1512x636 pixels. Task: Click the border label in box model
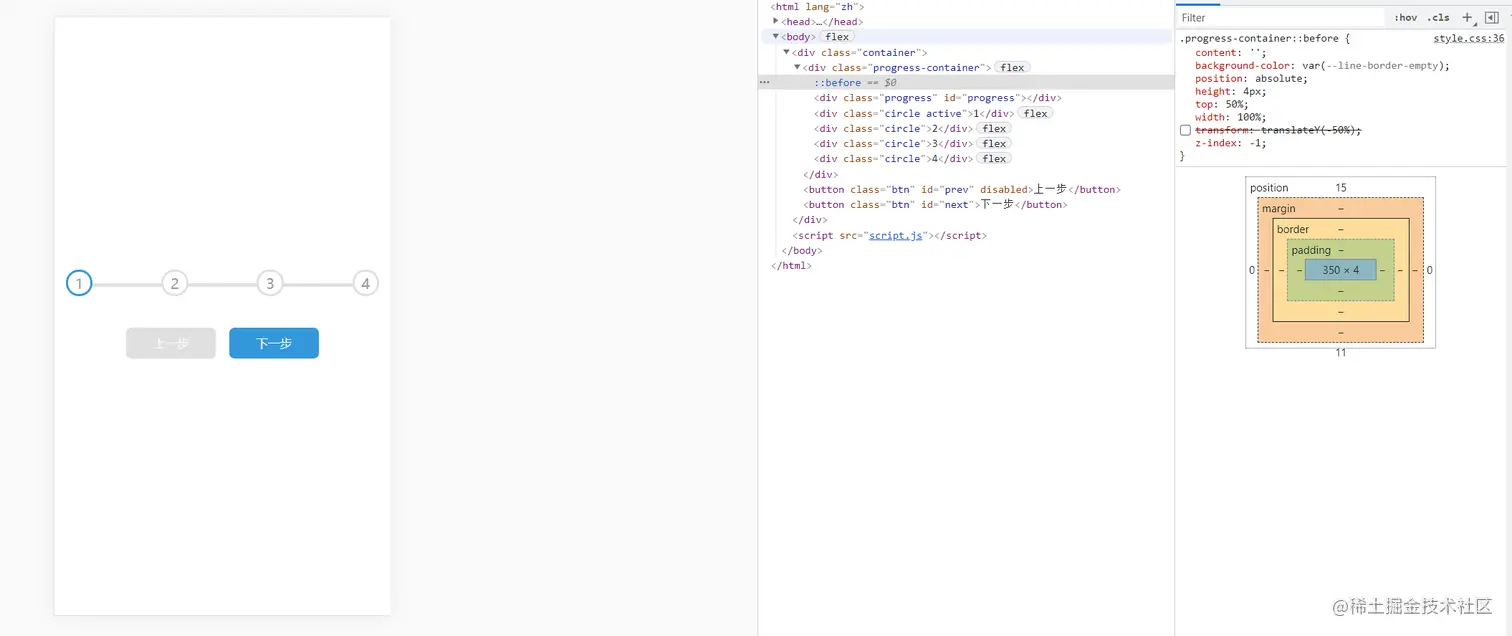point(1293,229)
